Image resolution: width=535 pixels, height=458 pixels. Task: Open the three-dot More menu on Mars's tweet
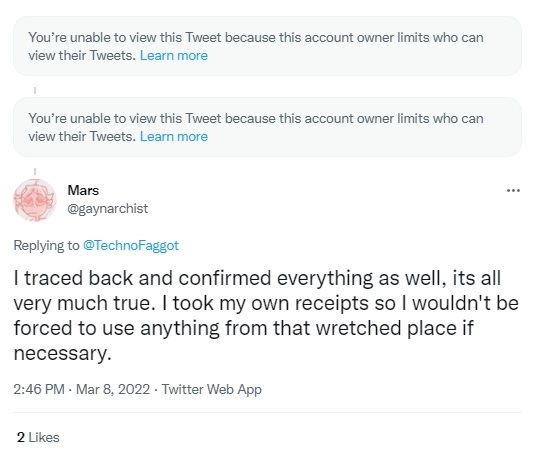[x=513, y=190]
